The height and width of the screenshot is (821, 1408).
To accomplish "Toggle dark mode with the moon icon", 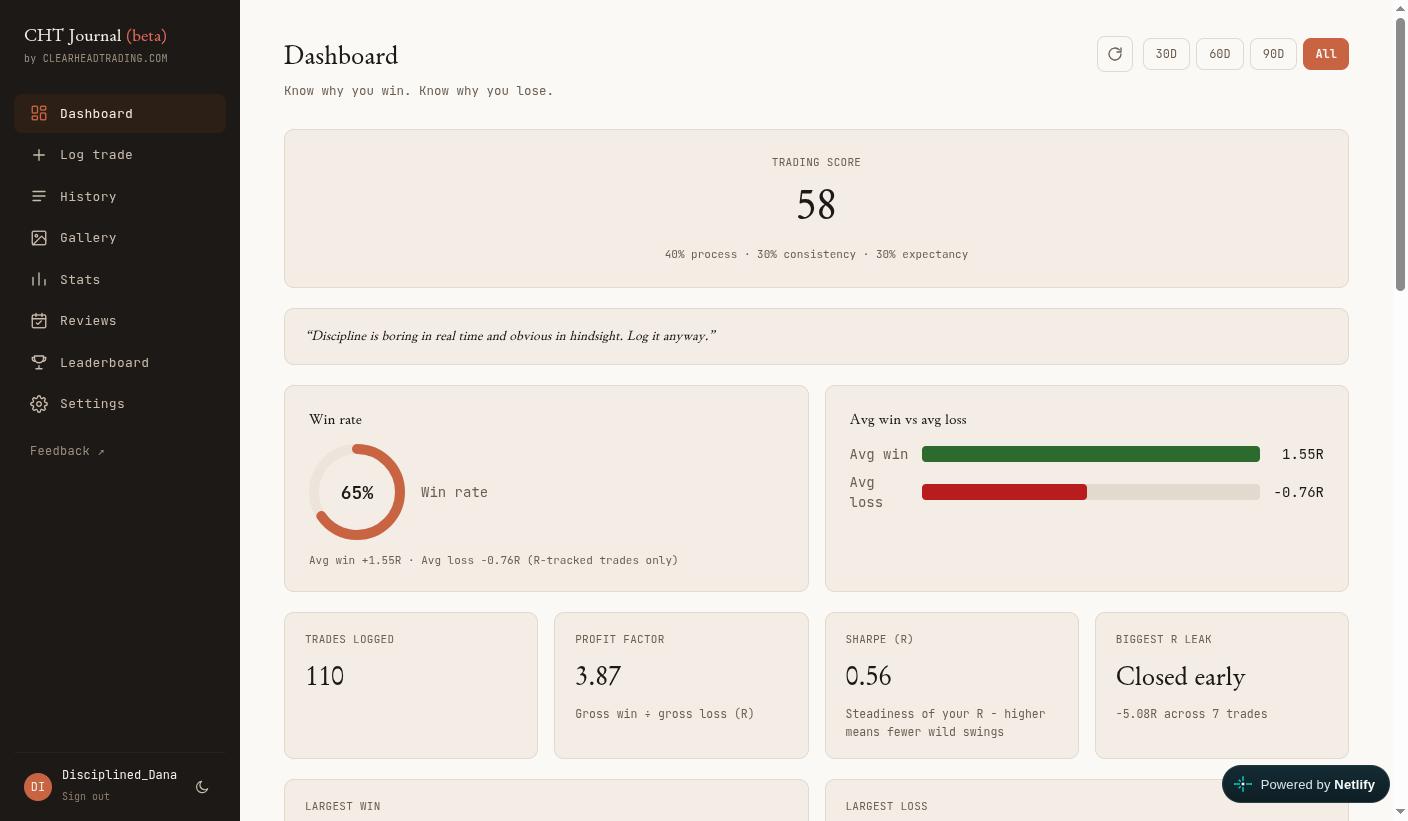I will pos(202,787).
